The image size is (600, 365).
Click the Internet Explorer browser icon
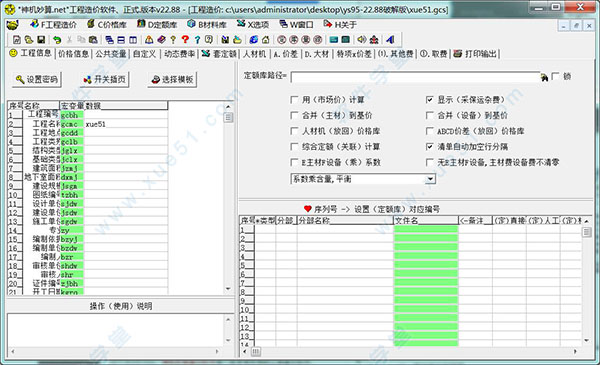coord(253,39)
